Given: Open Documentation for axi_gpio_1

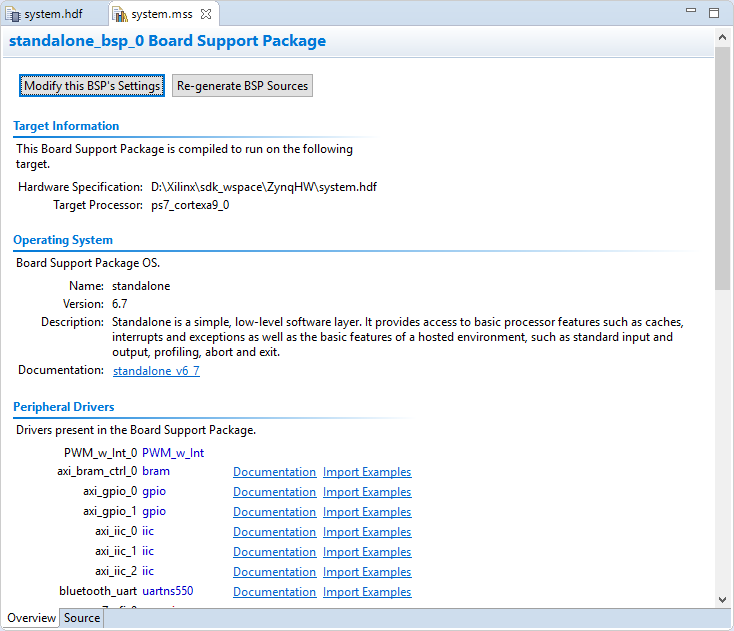Looking at the screenshot, I should [274, 512].
